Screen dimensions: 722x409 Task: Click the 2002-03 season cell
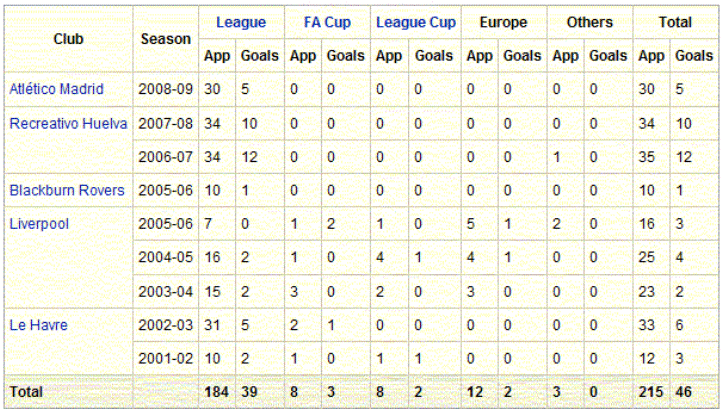[x=164, y=325]
